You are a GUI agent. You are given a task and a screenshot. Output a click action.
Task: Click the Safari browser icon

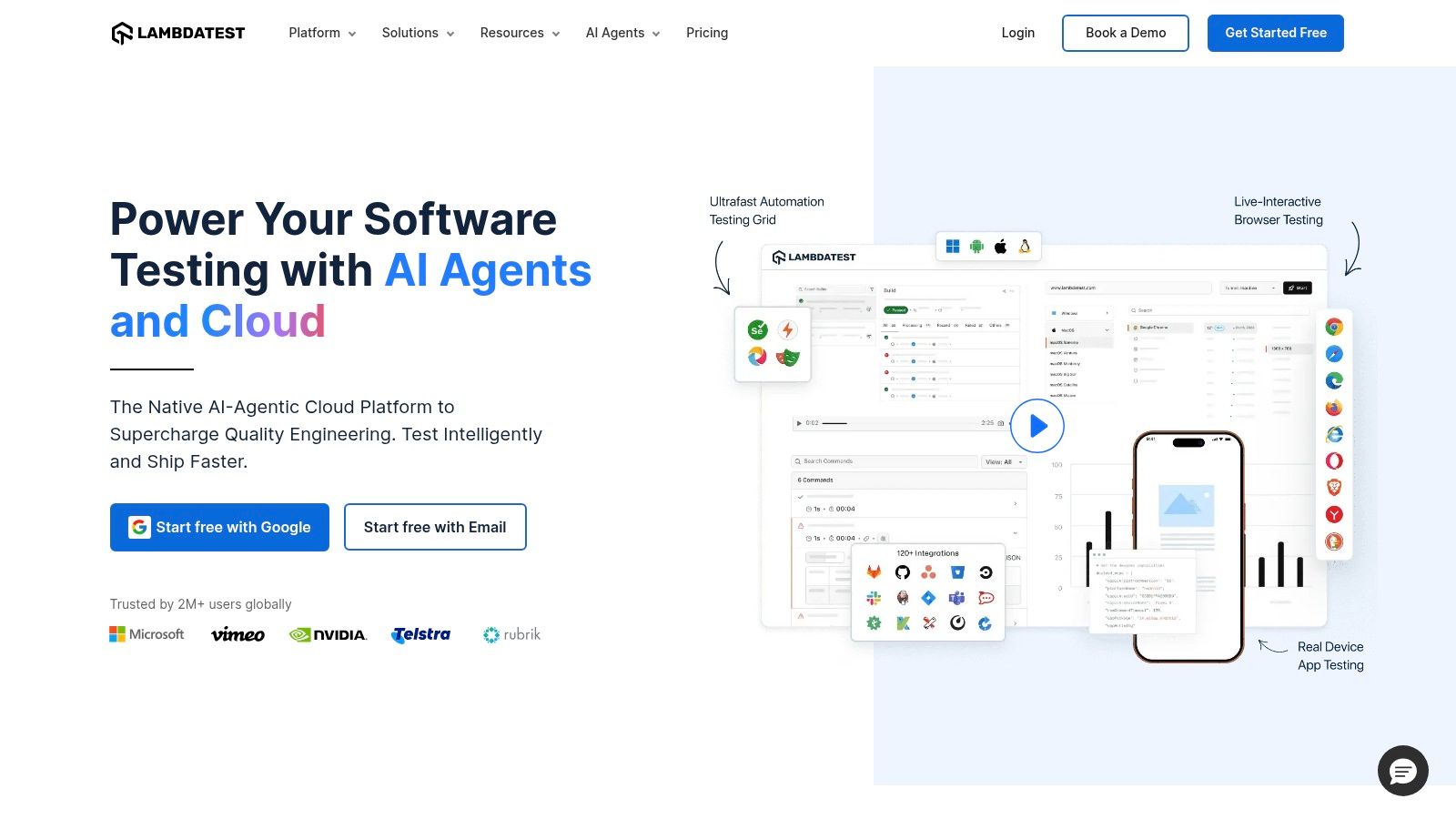pos(1334,354)
